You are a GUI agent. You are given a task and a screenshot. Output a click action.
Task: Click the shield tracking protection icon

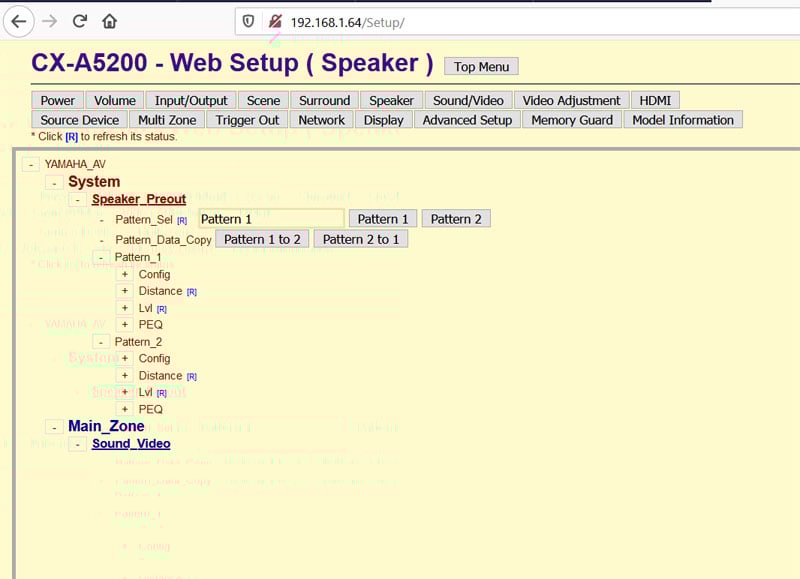pos(248,21)
